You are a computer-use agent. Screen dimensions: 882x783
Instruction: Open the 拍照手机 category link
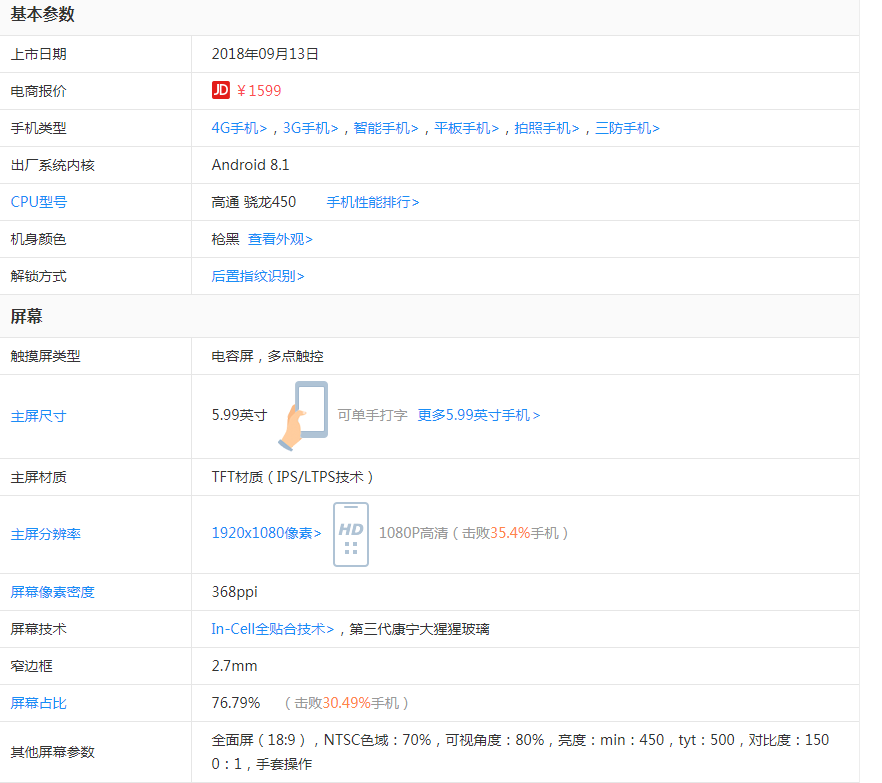(550, 128)
